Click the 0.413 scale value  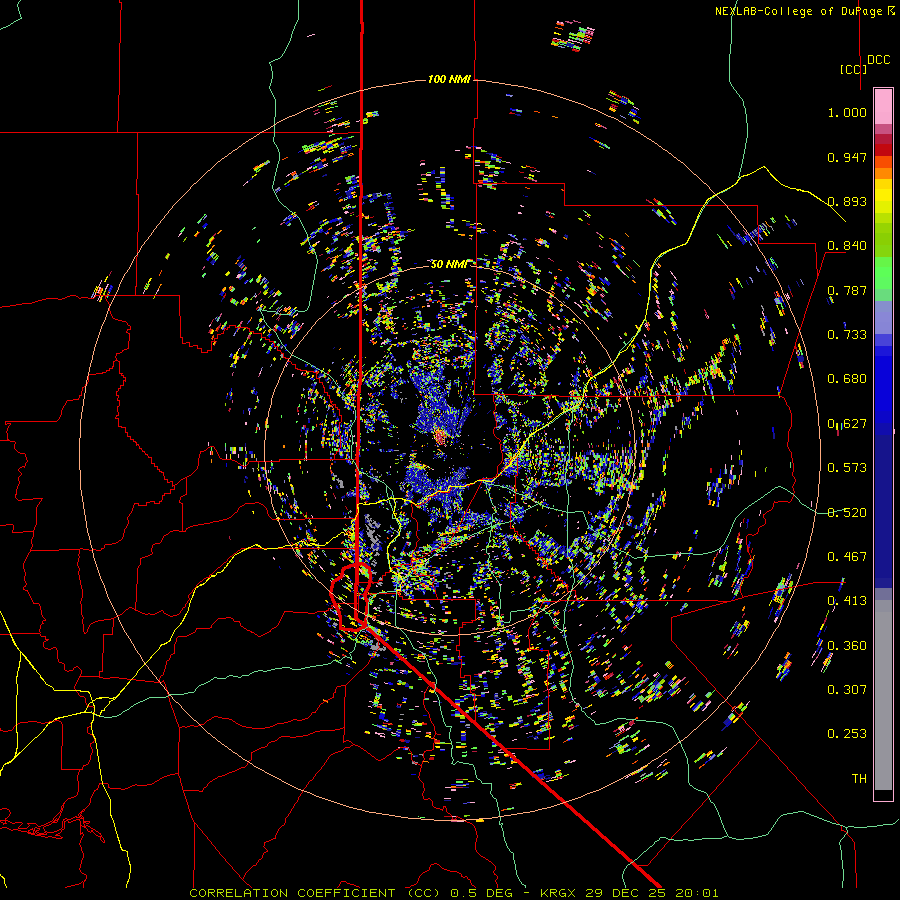(x=847, y=601)
